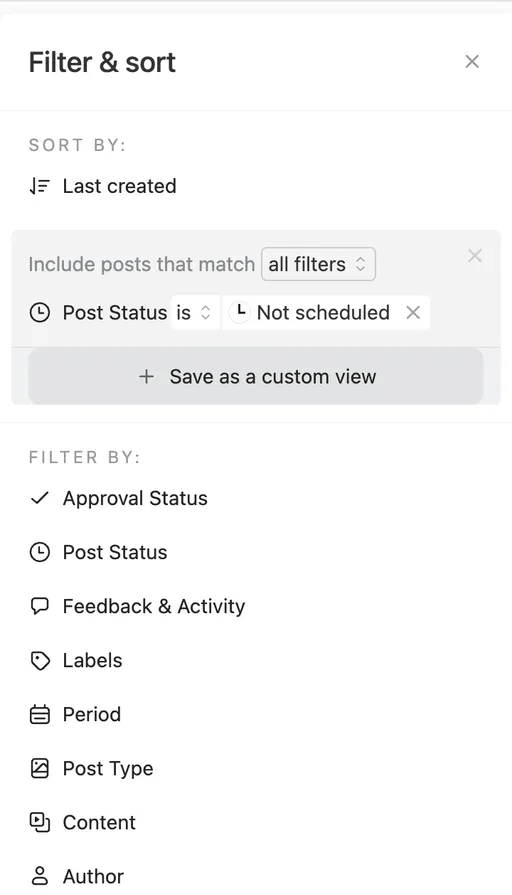The width and height of the screenshot is (512, 895).
Task: Click the tag icon for Labels
Action: point(39,660)
